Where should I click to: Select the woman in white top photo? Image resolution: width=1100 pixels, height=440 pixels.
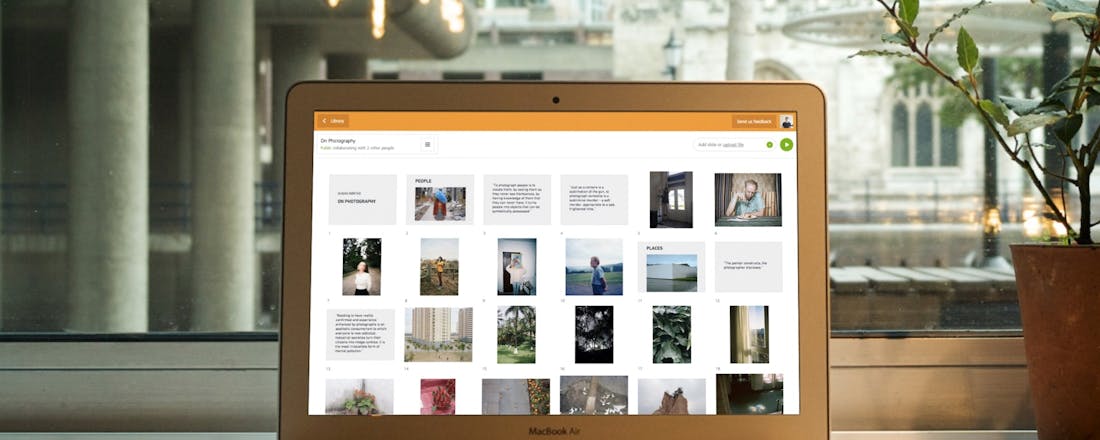pyautogui.click(x=362, y=267)
